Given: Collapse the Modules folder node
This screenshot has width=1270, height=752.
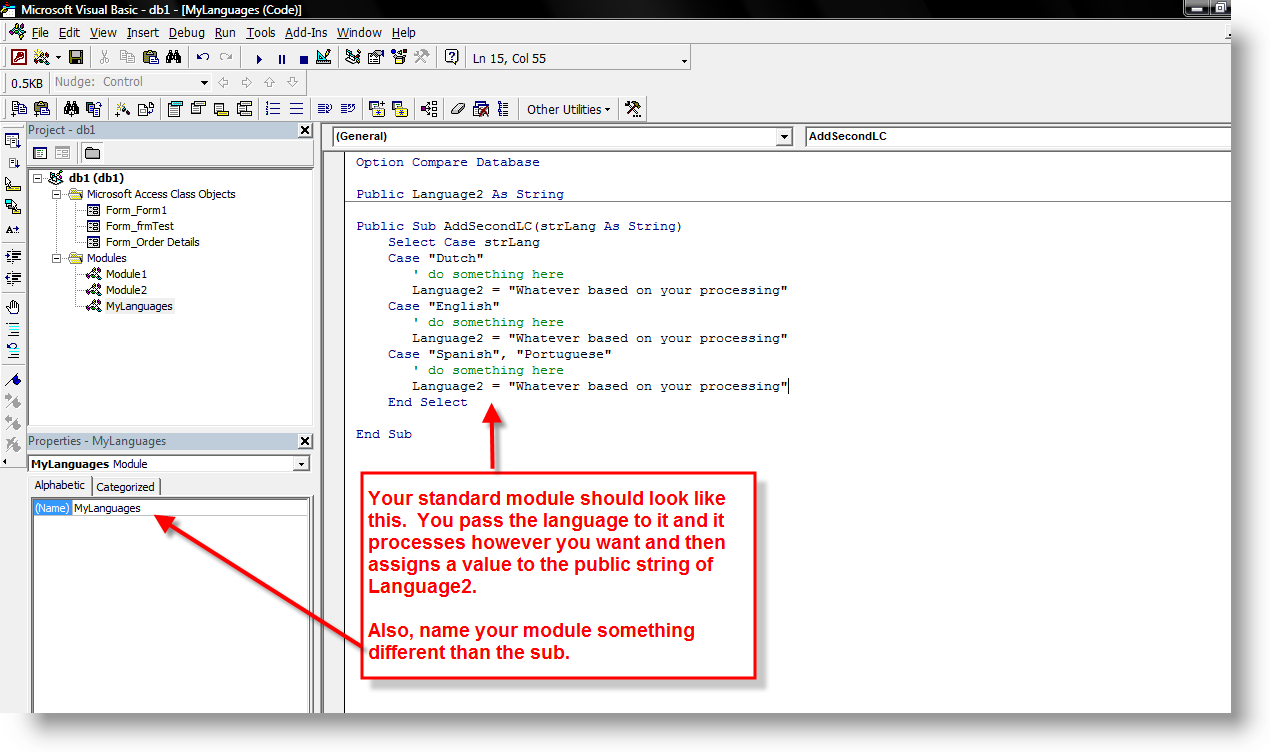Looking at the screenshot, I should coord(57,258).
